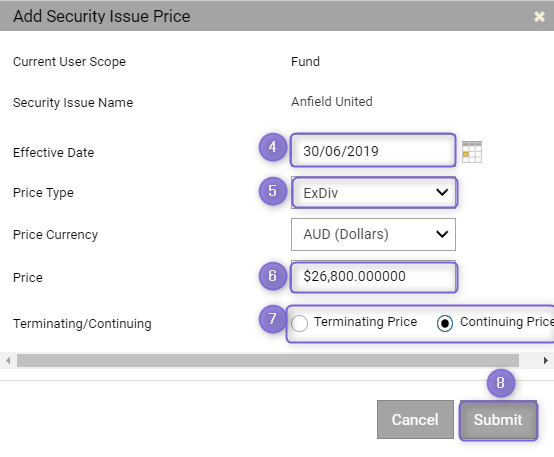Click the 'Effective Date' label
Screen dimensions: 554x457
(x=54, y=153)
